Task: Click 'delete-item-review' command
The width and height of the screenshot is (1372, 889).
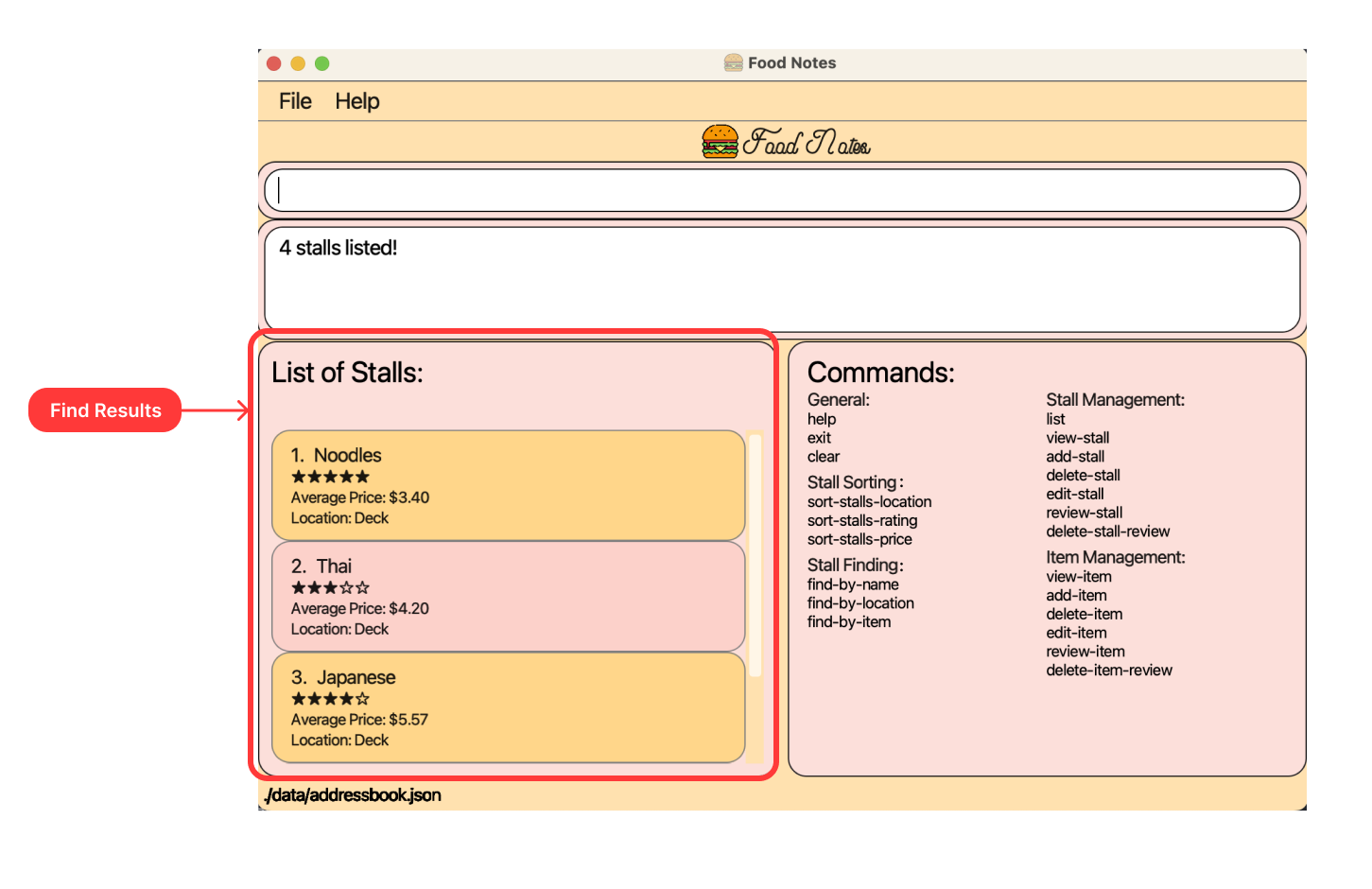Action: coord(1109,671)
